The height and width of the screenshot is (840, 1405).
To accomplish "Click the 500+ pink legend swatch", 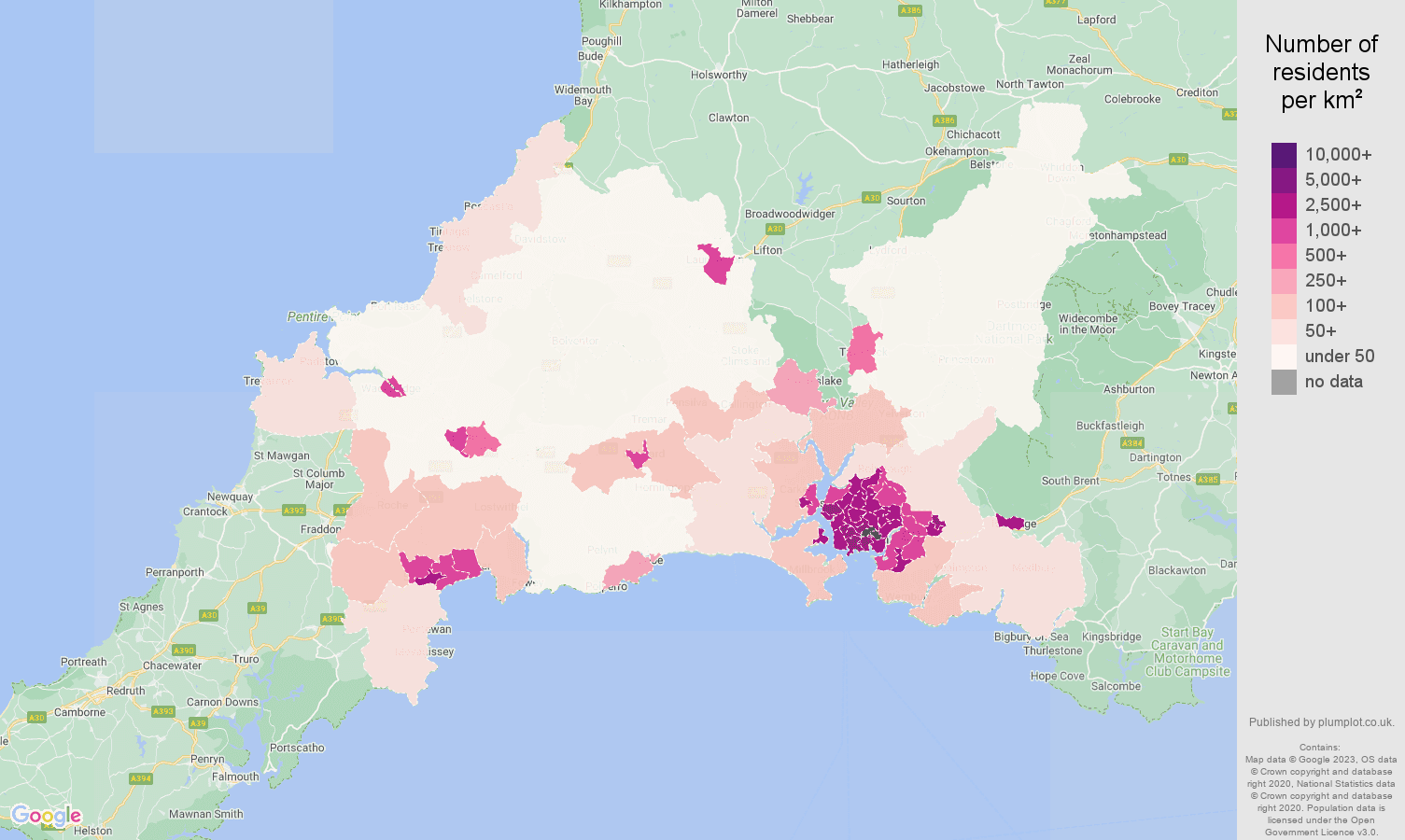I will pyautogui.click(x=1284, y=256).
